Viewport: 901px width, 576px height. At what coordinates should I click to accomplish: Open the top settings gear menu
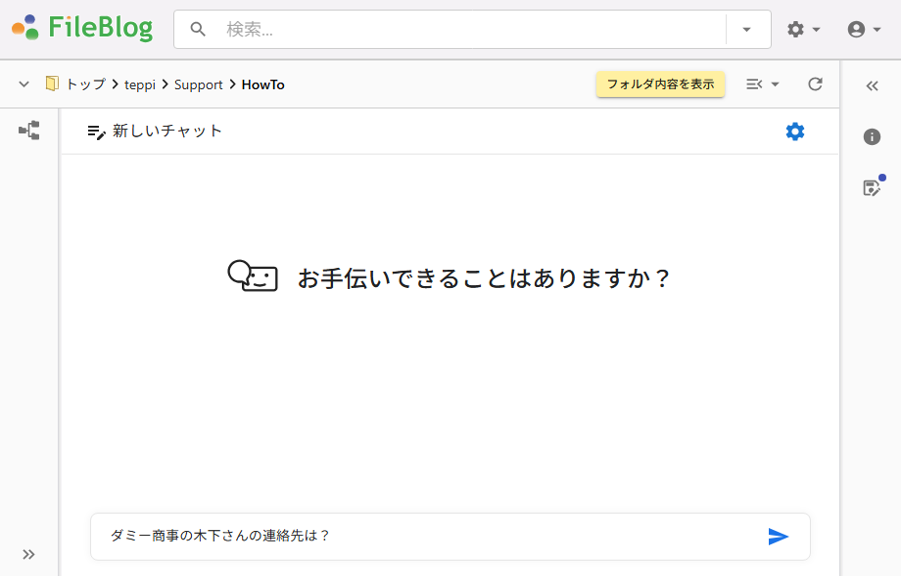803,30
